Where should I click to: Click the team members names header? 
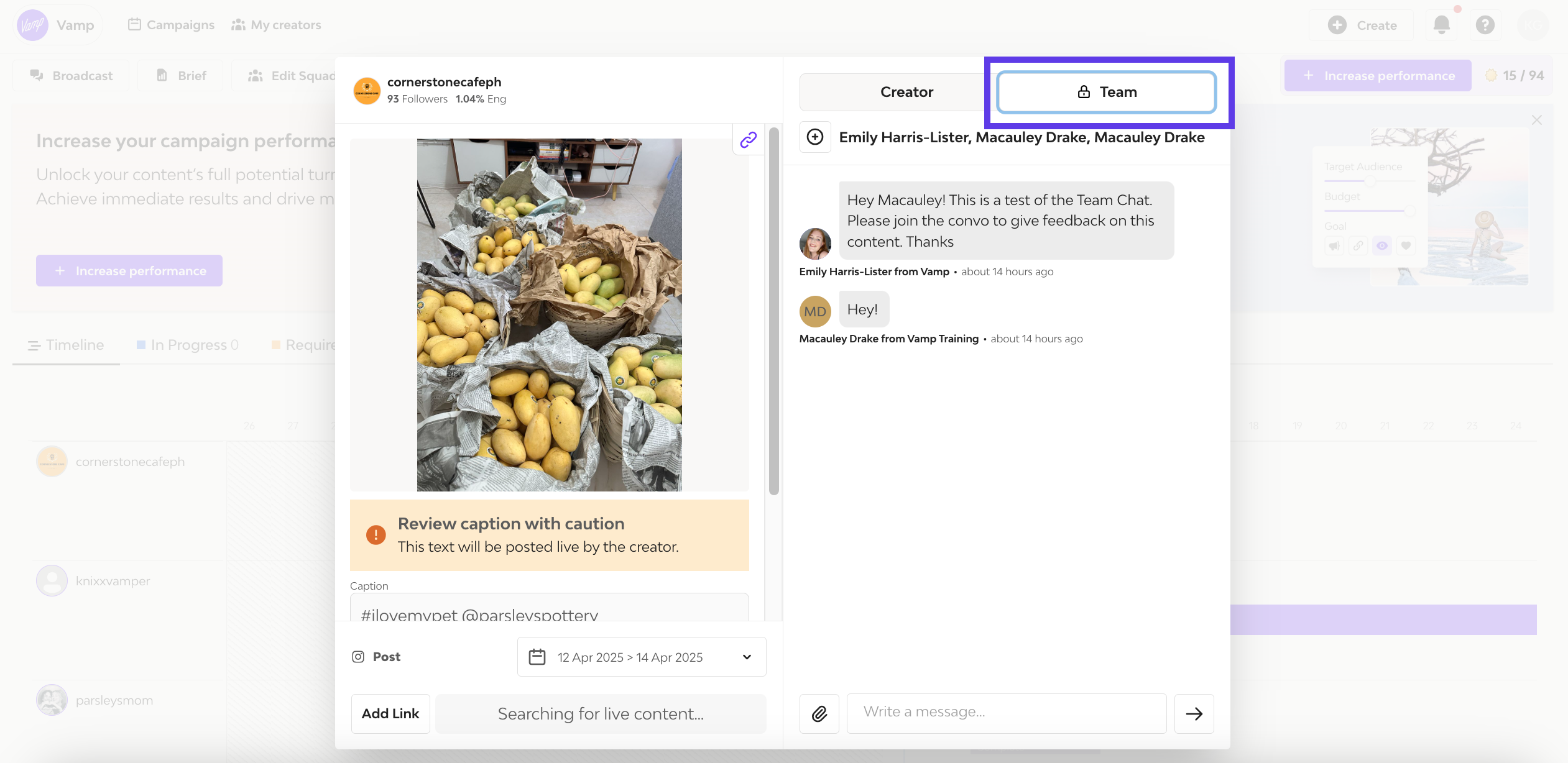click(1022, 137)
